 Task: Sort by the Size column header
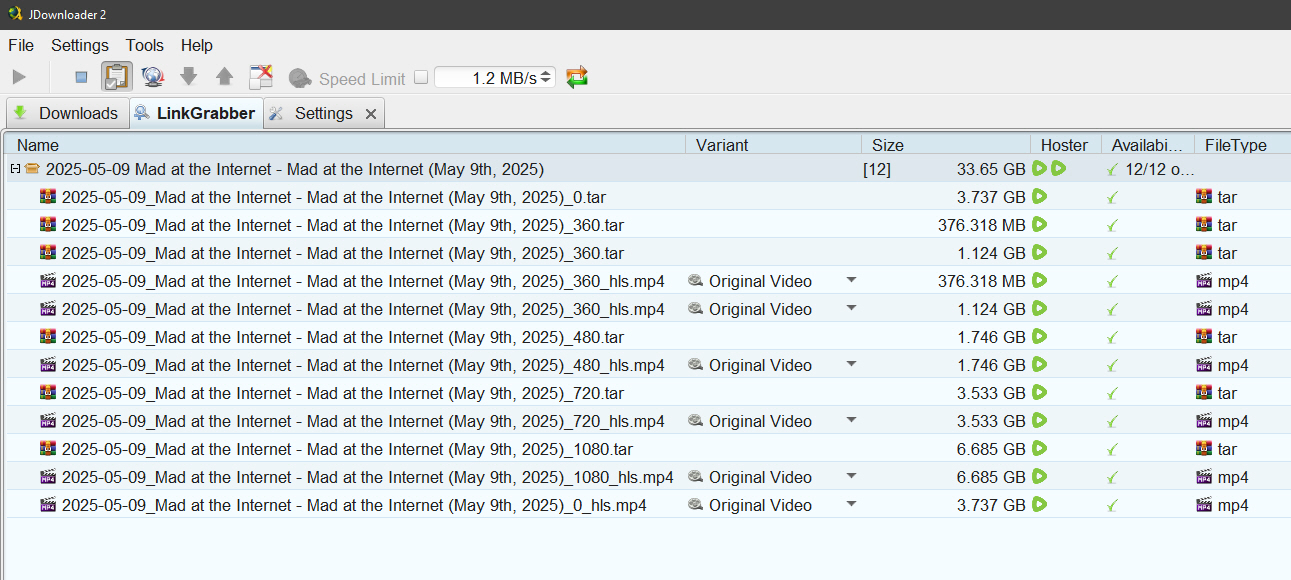point(947,145)
